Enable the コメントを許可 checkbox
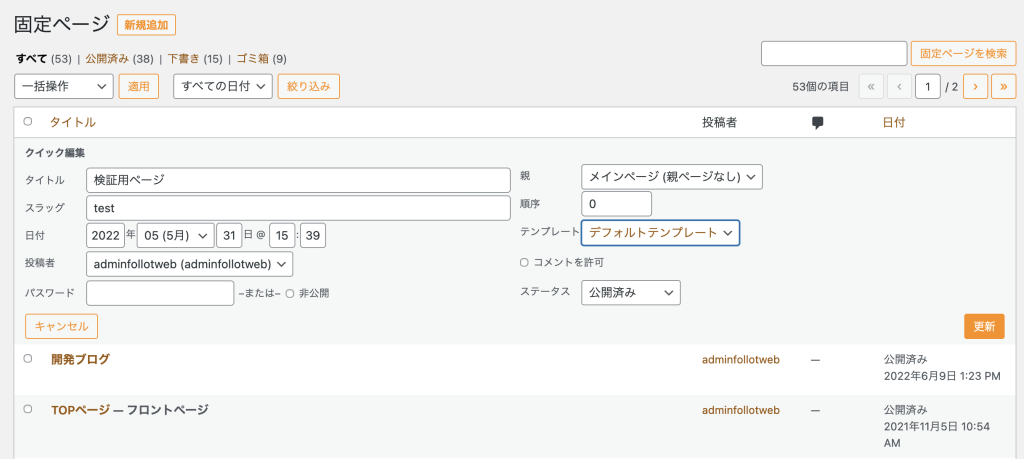1024x459 pixels. pyautogui.click(x=524, y=263)
